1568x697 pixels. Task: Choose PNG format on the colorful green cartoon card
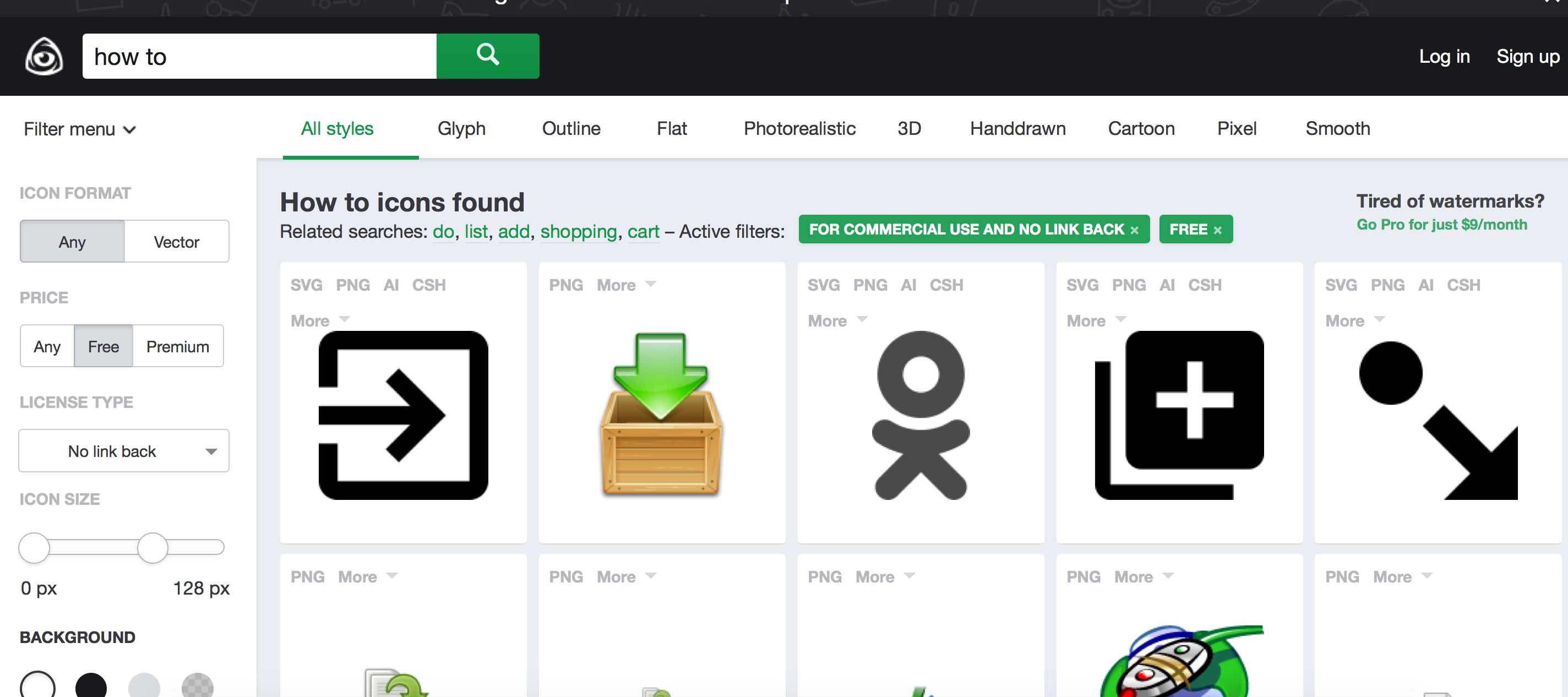pos(1084,576)
